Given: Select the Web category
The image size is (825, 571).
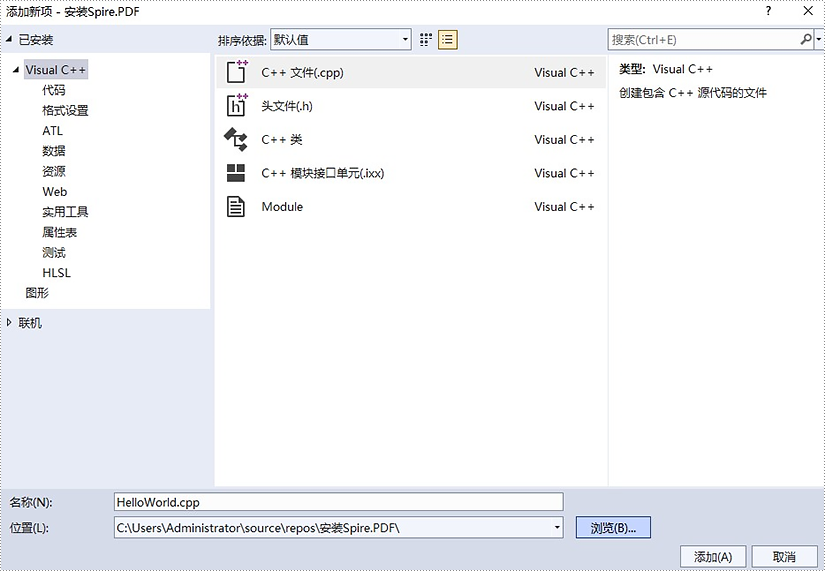Looking at the screenshot, I should [55, 192].
